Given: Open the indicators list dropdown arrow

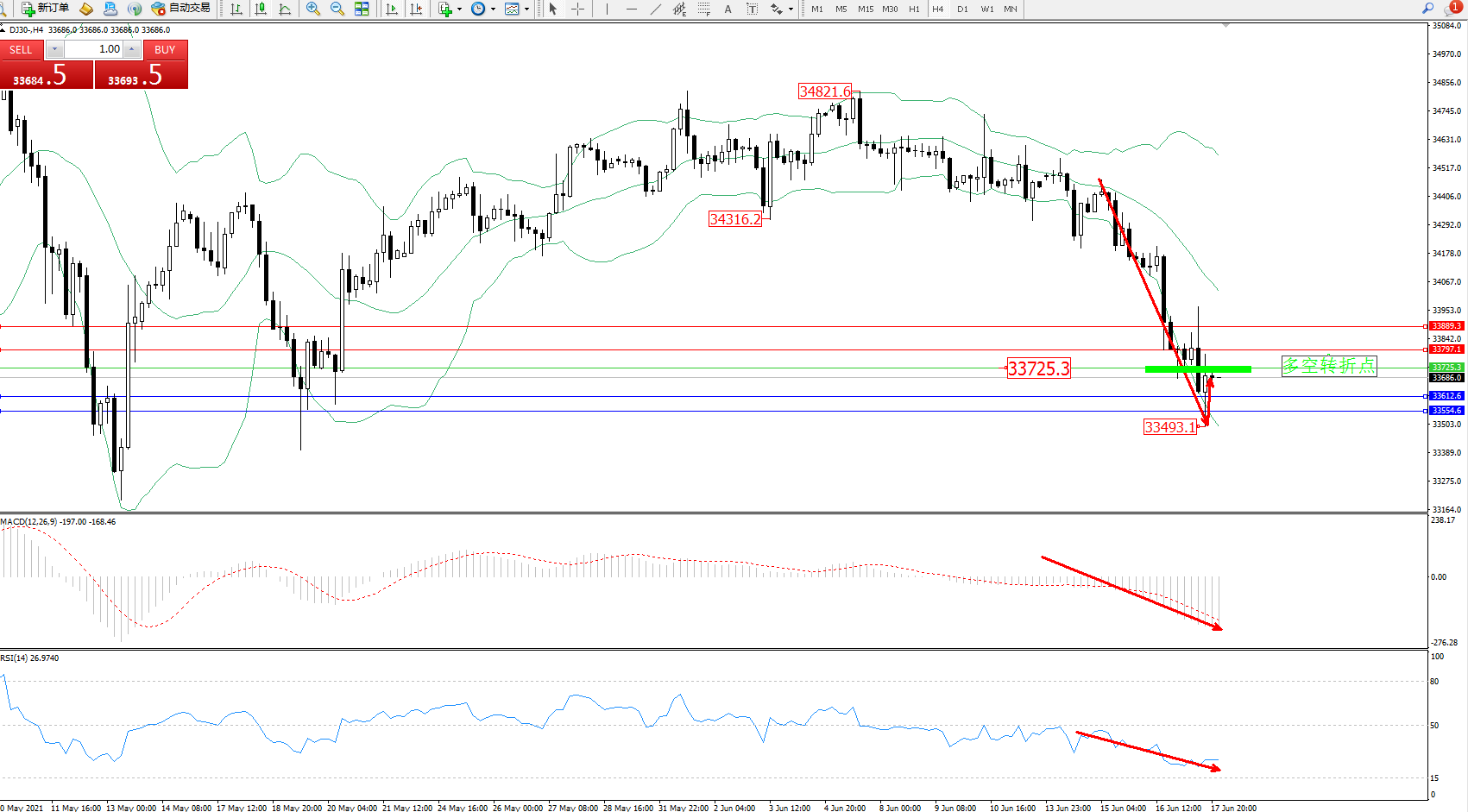Looking at the screenshot, I should coord(459,9).
